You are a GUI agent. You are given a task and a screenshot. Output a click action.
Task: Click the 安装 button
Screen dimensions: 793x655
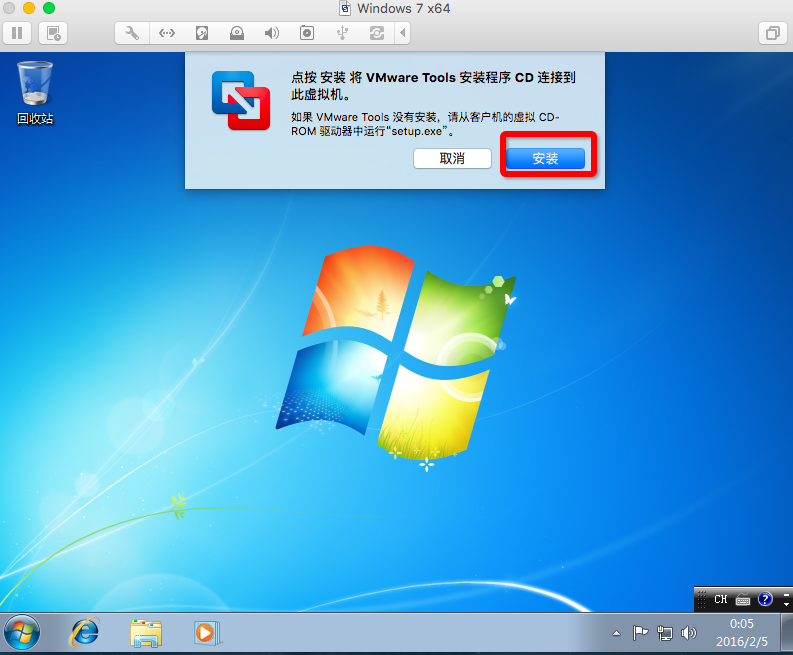click(x=545, y=158)
